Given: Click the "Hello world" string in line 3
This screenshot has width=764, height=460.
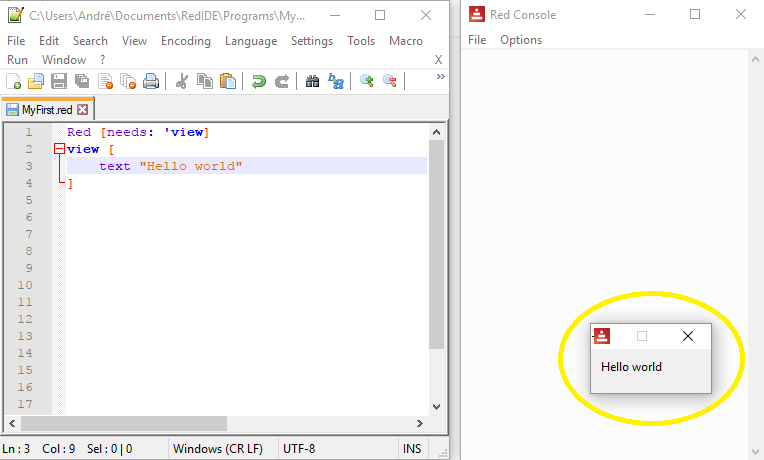Looking at the screenshot, I should (191, 166).
